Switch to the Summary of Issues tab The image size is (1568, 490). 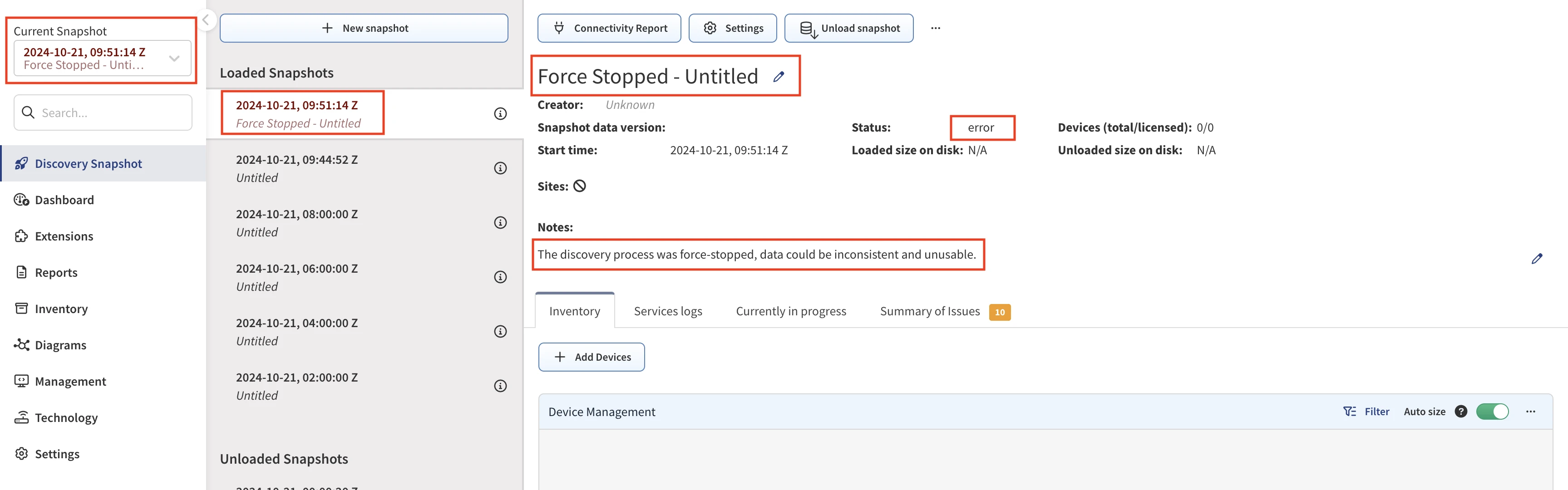click(929, 311)
